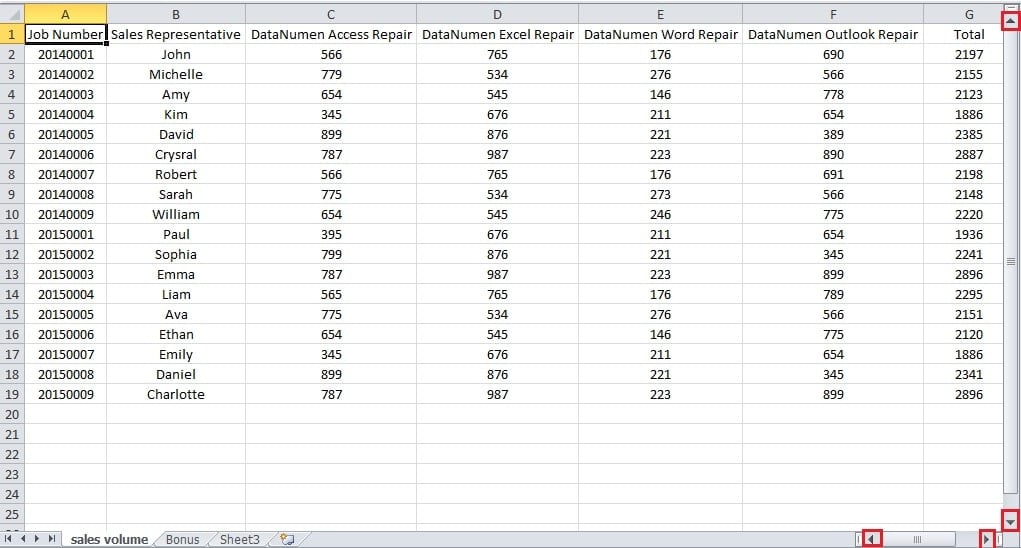Select the cell containing Crysral

[x=176, y=154]
